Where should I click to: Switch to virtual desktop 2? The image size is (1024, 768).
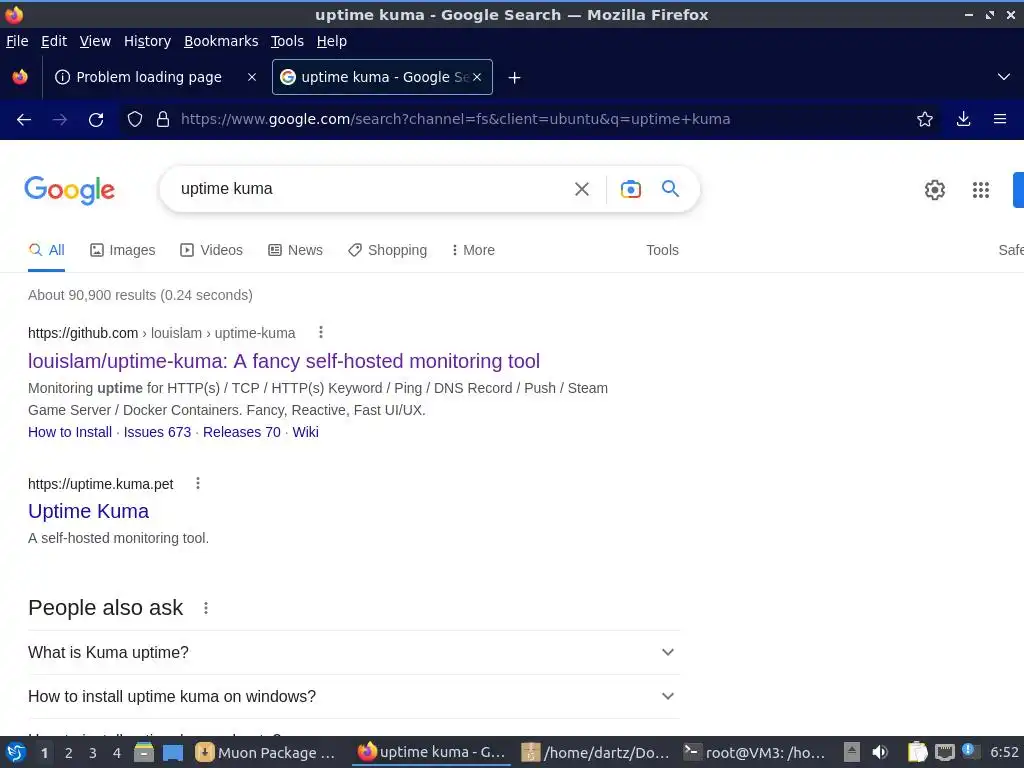click(69, 753)
